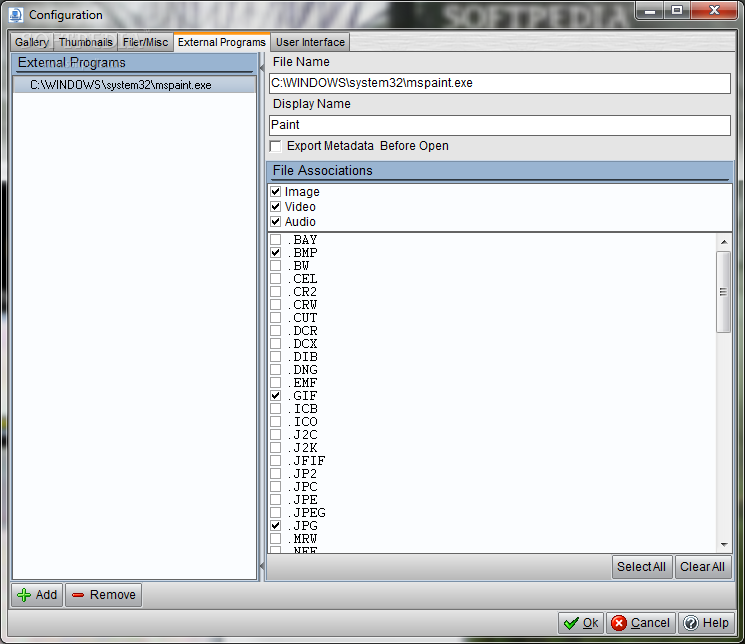Select the mspaint.exe entry in External Programs list
The height and width of the screenshot is (644, 745).
tap(134, 85)
